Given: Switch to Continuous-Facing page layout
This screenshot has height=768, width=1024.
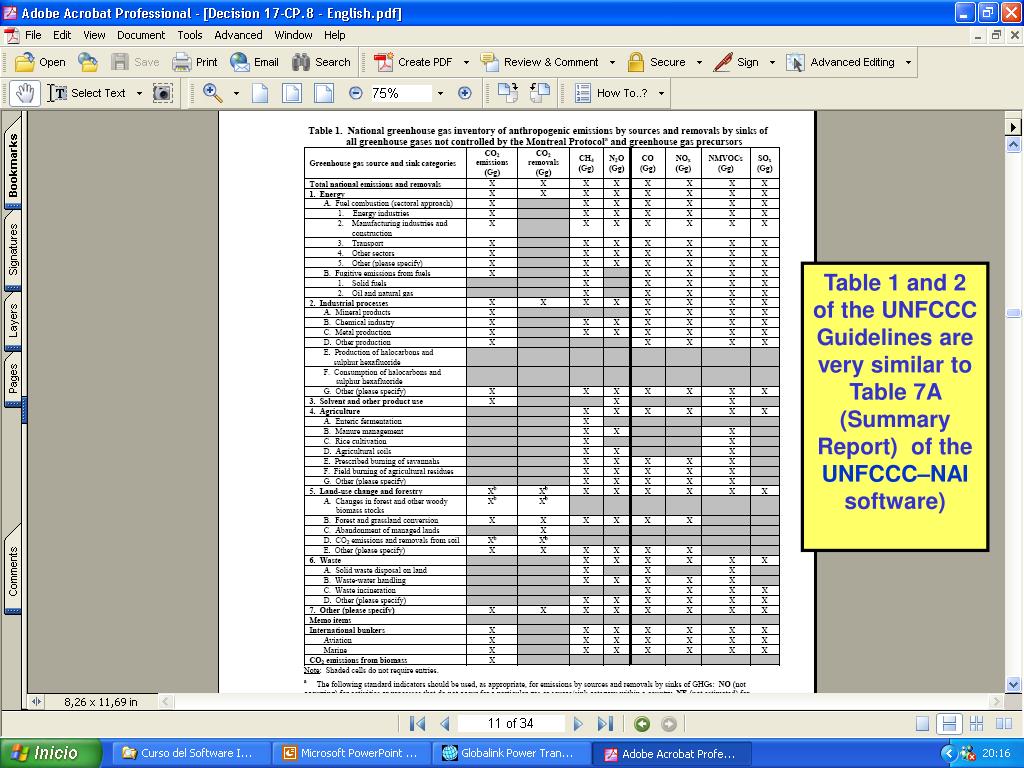Looking at the screenshot, I should click(x=976, y=724).
